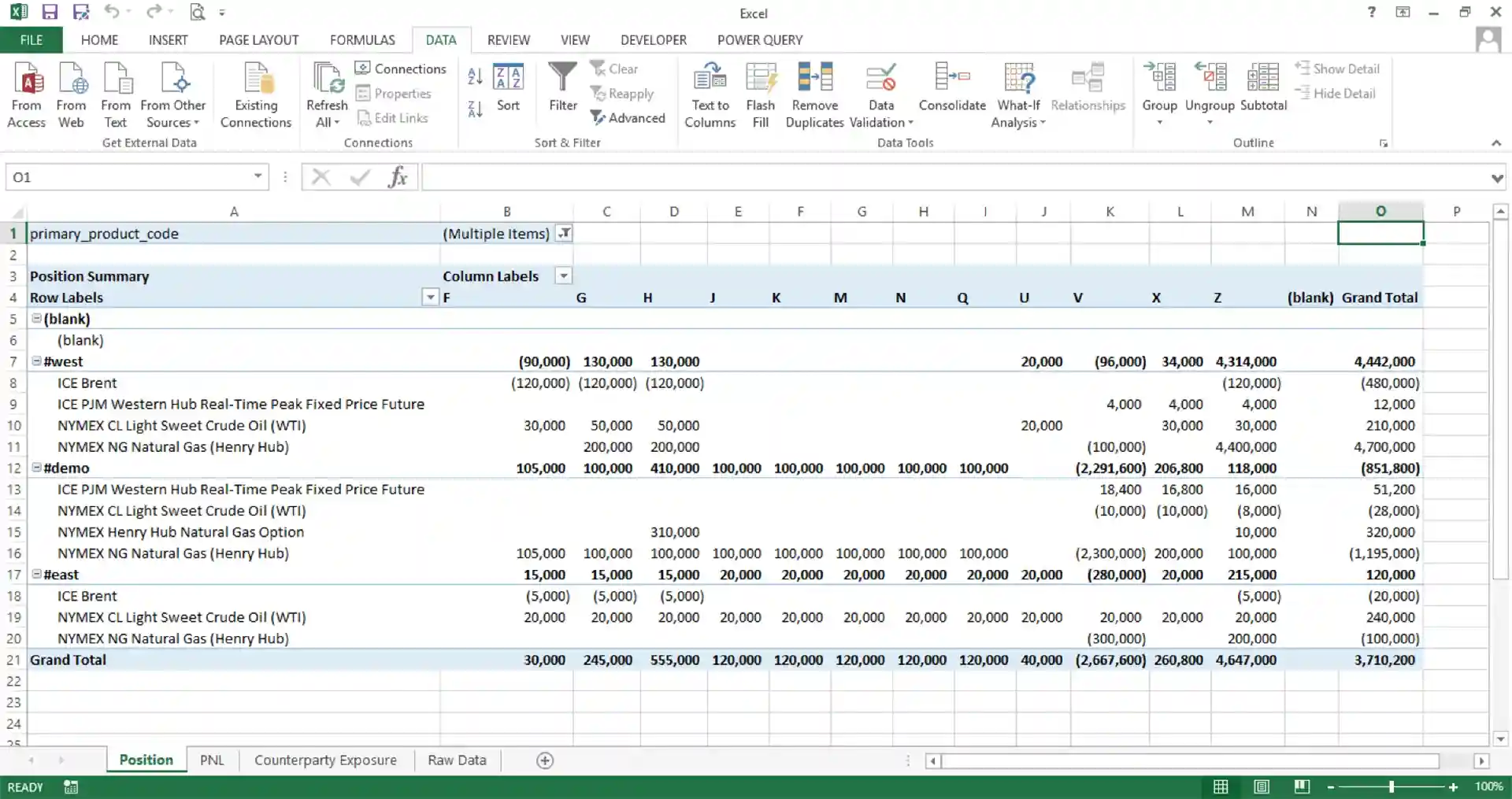Click the Sort A to Z icon

(475, 77)
